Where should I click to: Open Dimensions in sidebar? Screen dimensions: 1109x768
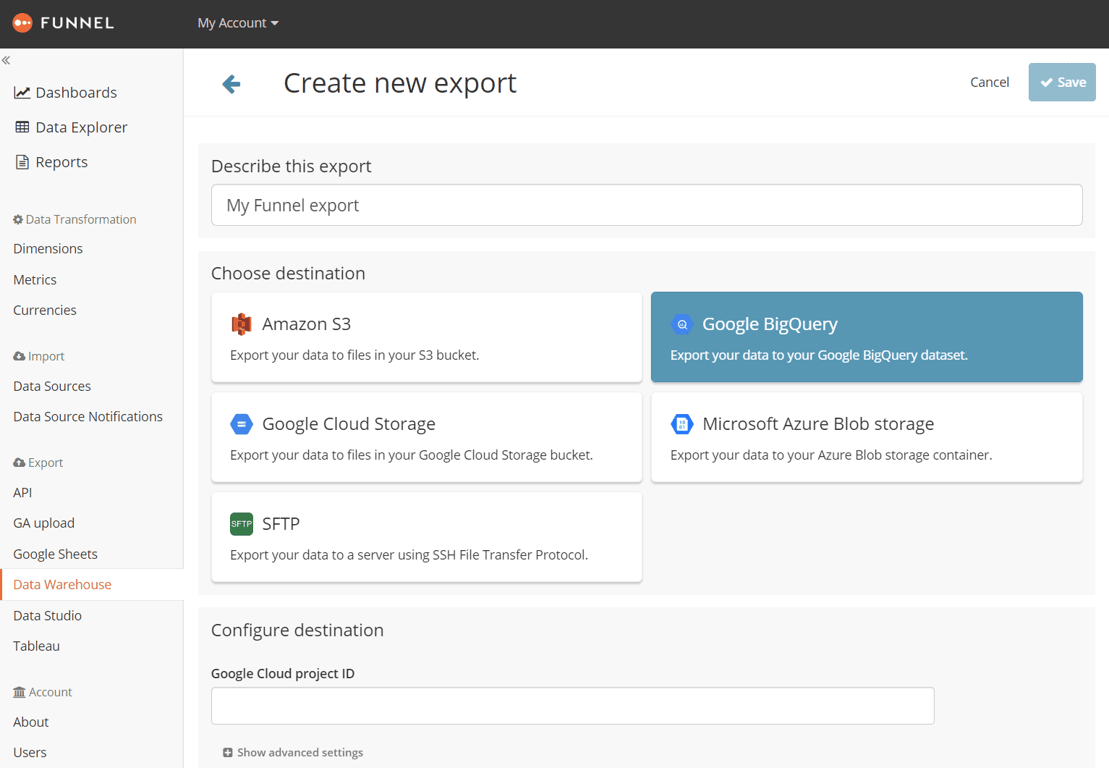(x=48, y=249)
